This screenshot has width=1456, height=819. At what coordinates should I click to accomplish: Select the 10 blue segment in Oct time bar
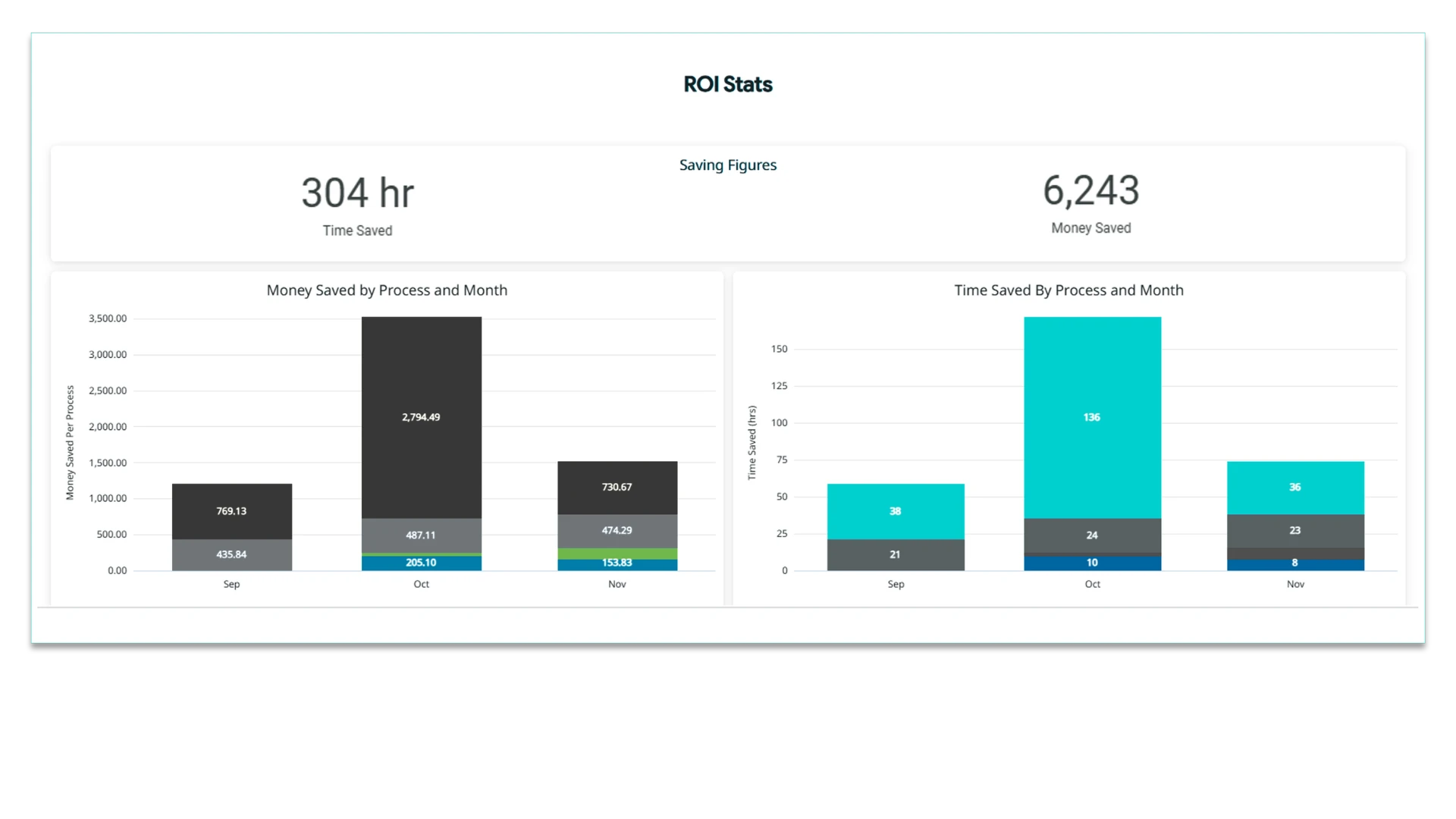1092,563
